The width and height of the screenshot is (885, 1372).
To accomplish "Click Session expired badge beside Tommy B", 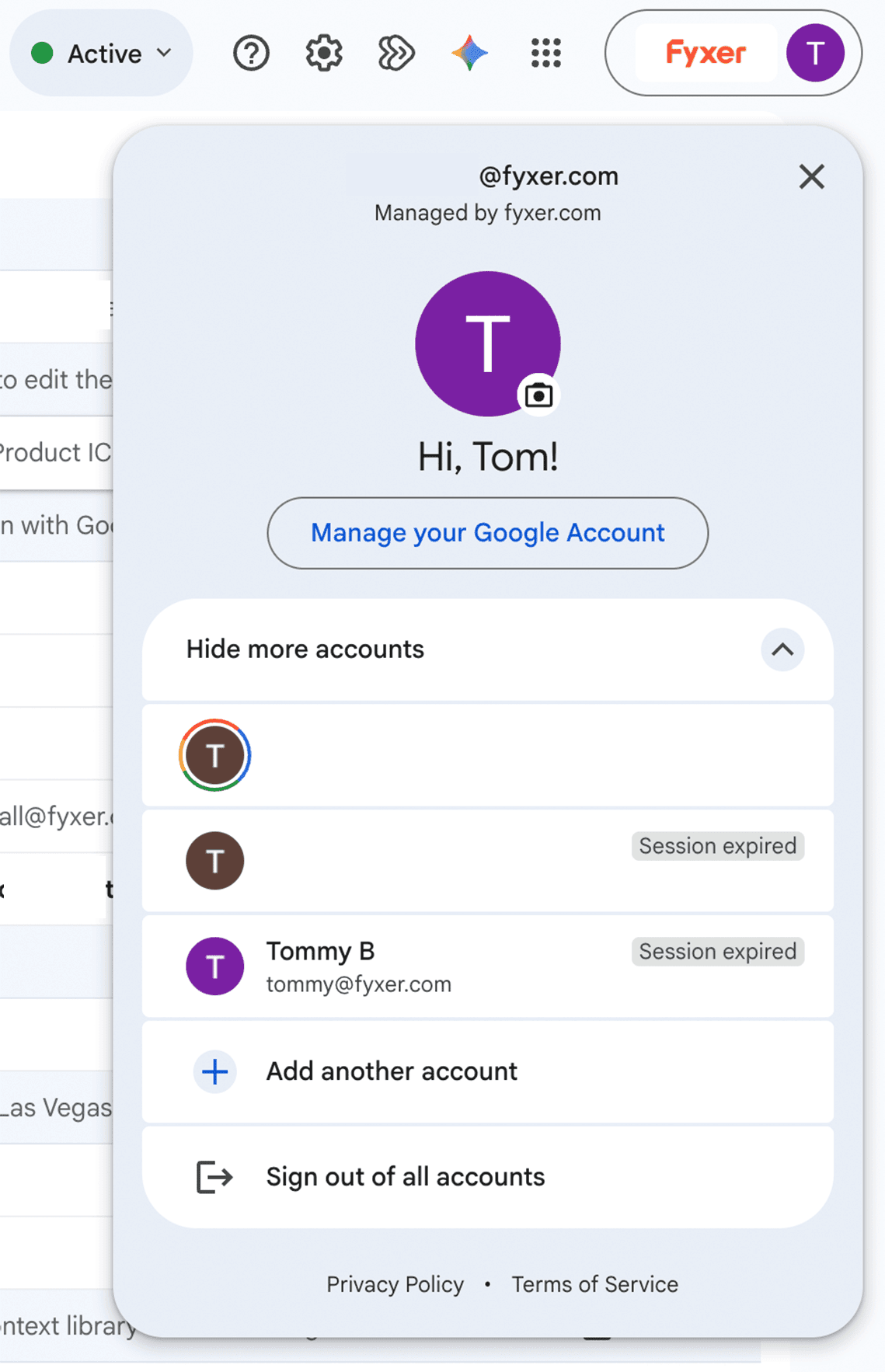I will pyautogui.click(x=718, y=952).
